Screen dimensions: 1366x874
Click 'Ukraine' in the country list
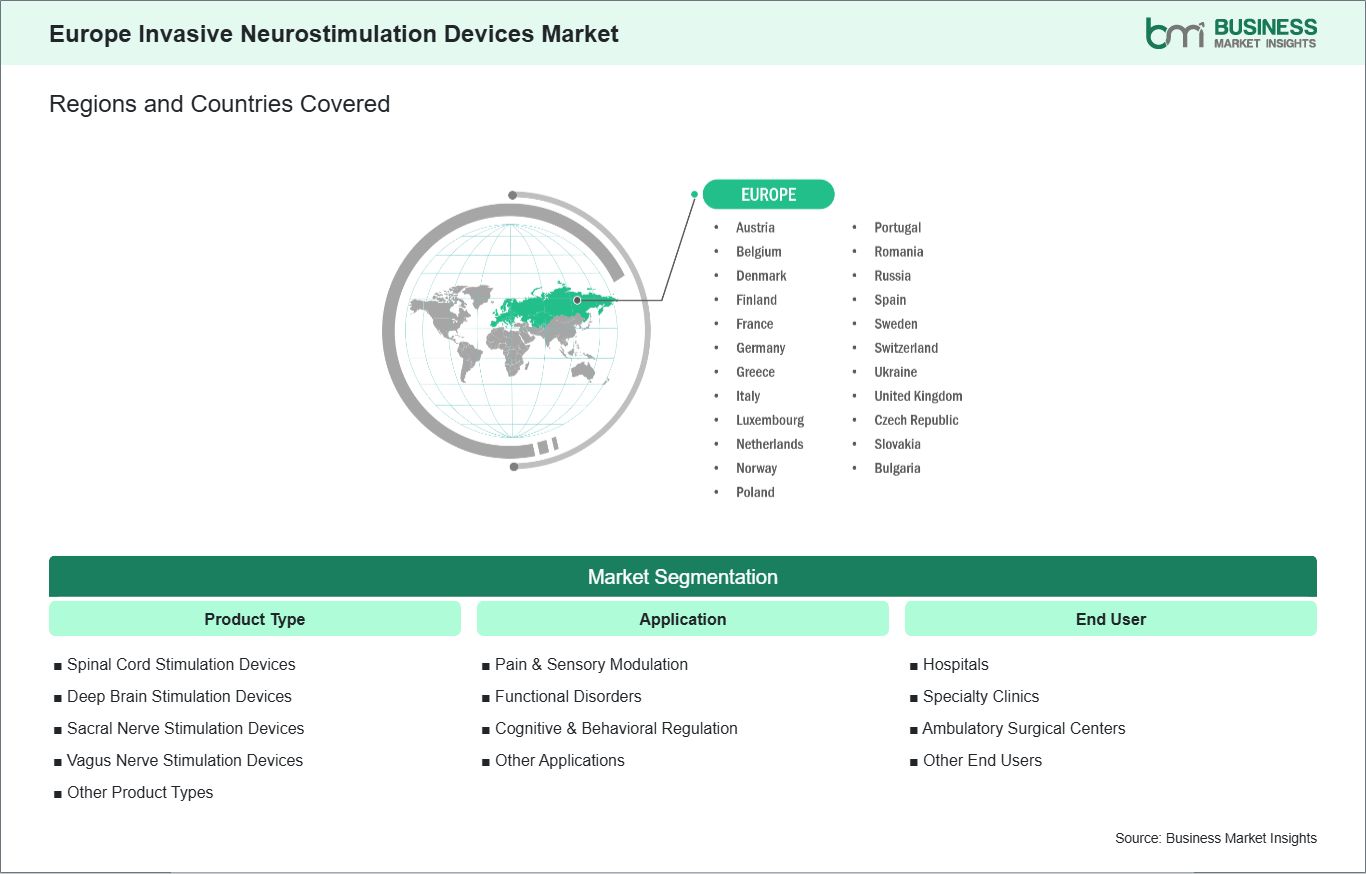click(x=895, y=372)
